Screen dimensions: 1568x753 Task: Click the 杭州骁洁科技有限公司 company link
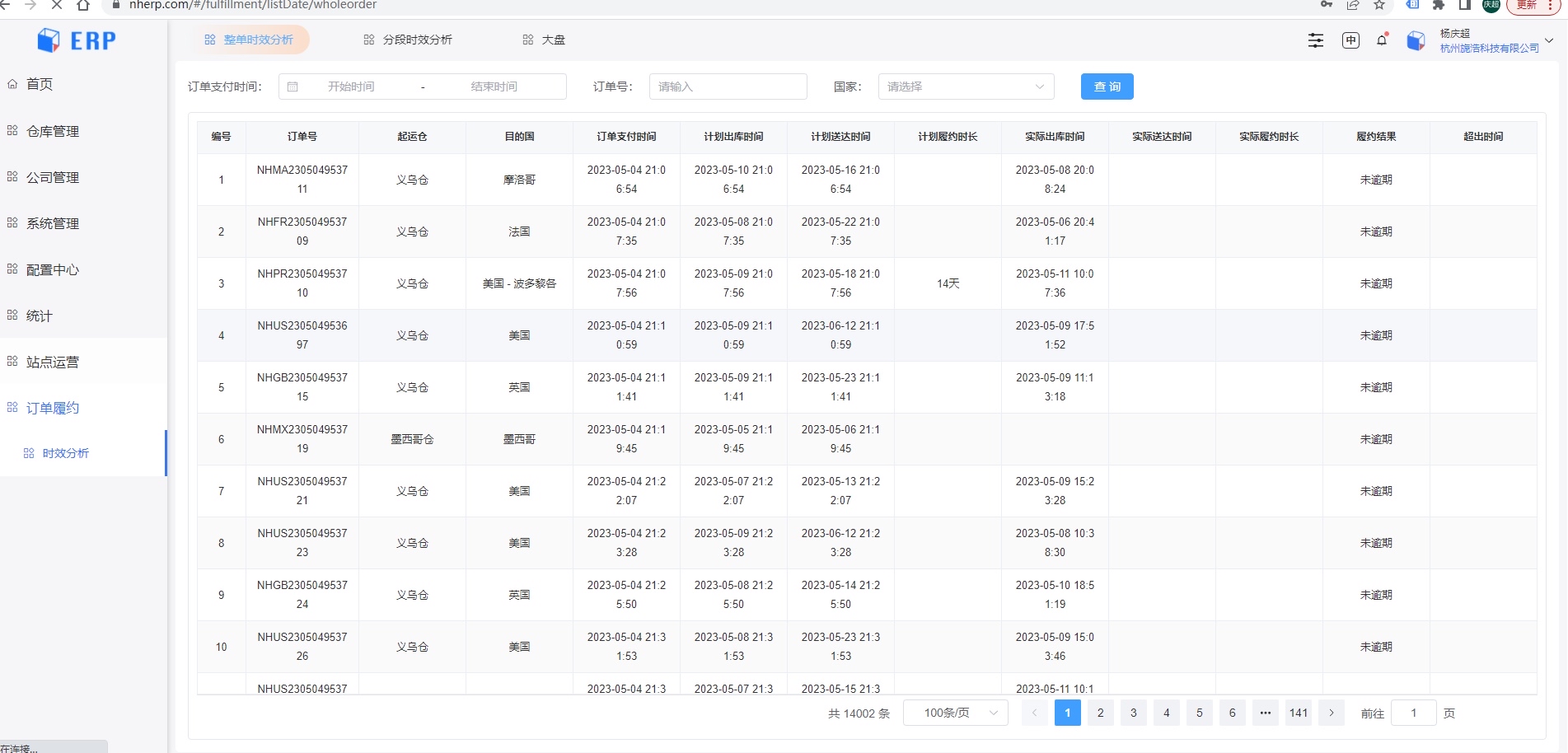click(x=1490, y=49)
